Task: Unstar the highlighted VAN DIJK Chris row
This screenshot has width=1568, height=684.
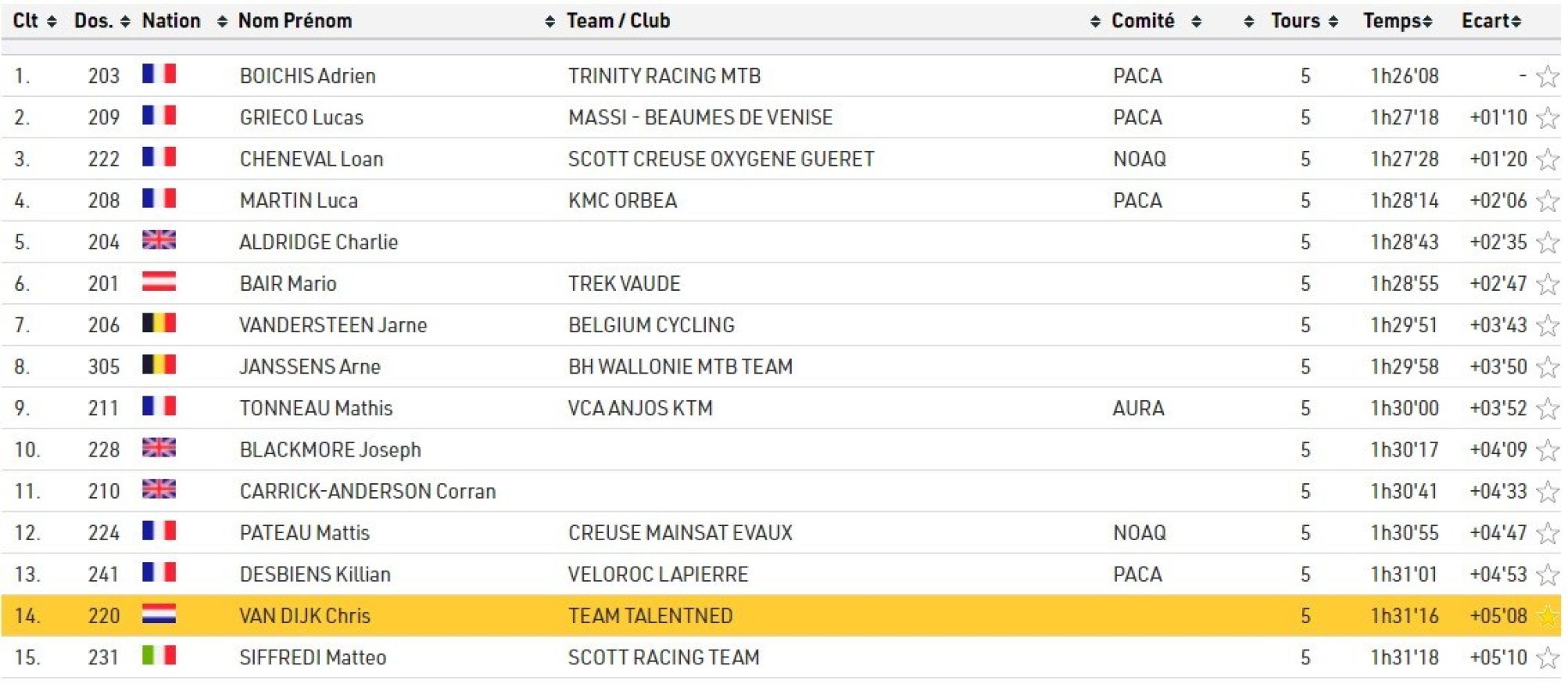Action: pyautogui.click(x=1547, y=616)
